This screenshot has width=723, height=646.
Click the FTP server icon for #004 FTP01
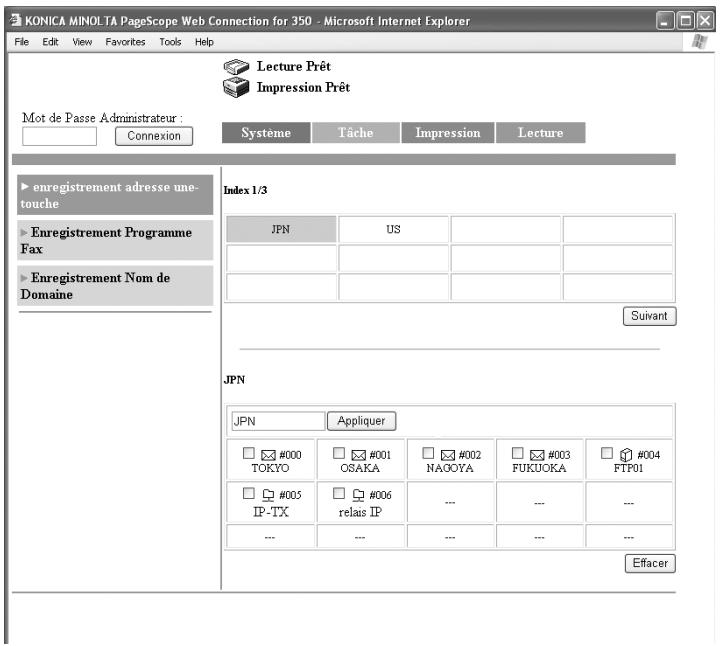click(626, 455)
